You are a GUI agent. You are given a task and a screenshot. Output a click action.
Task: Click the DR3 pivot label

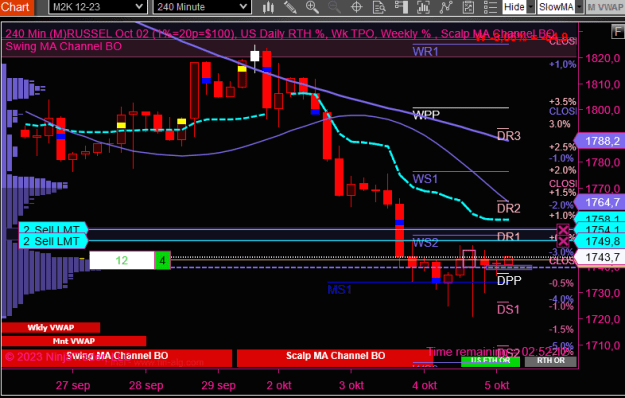509,135
